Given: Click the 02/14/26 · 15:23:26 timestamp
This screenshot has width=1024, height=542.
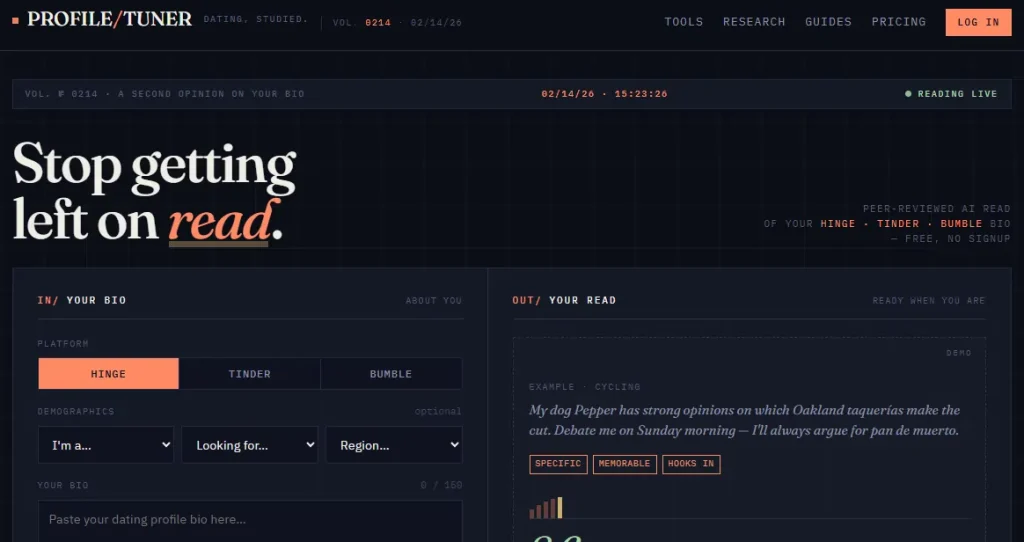Looking at the screenshot, I should (x=604, y=94).
